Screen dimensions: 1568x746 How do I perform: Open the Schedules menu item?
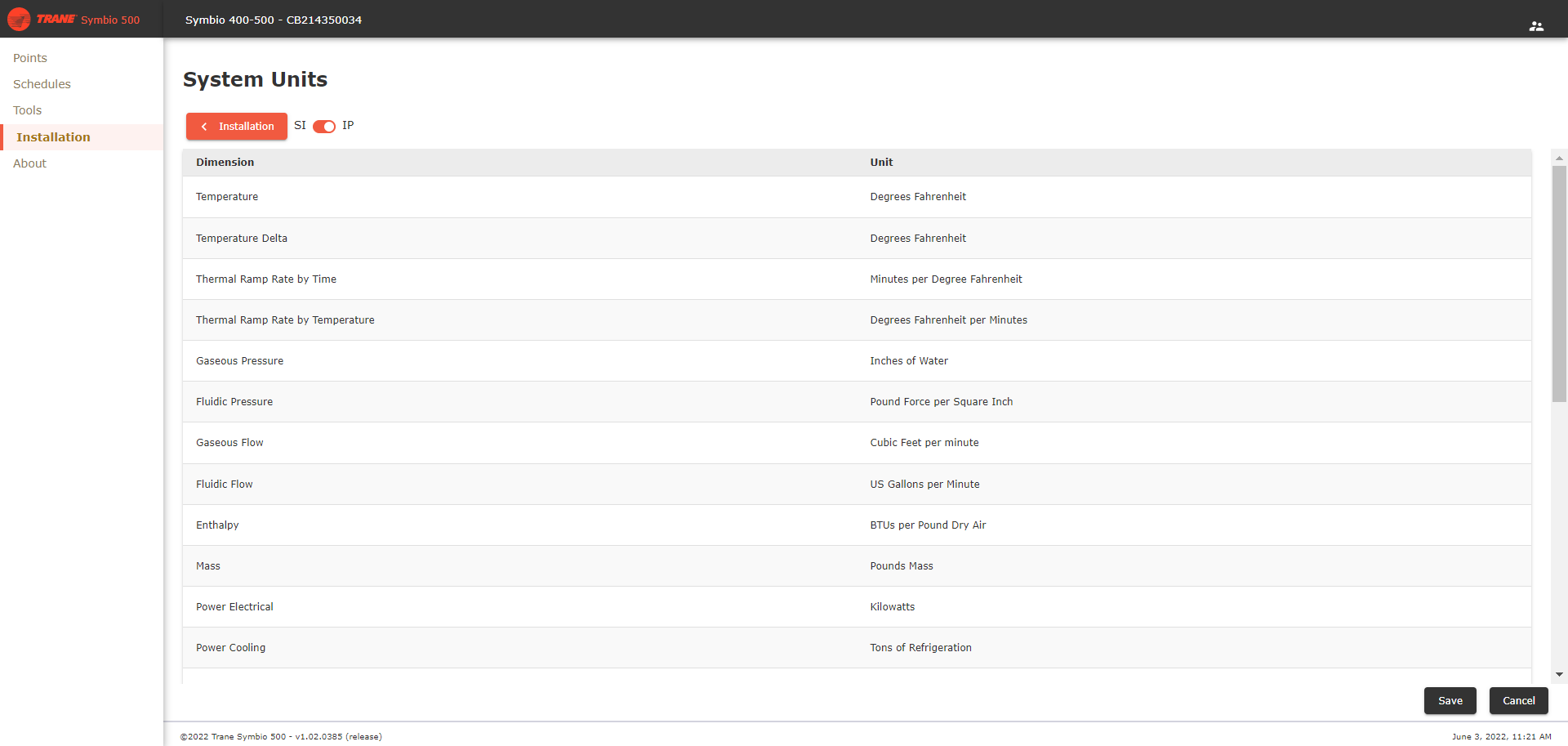[42, 84]
